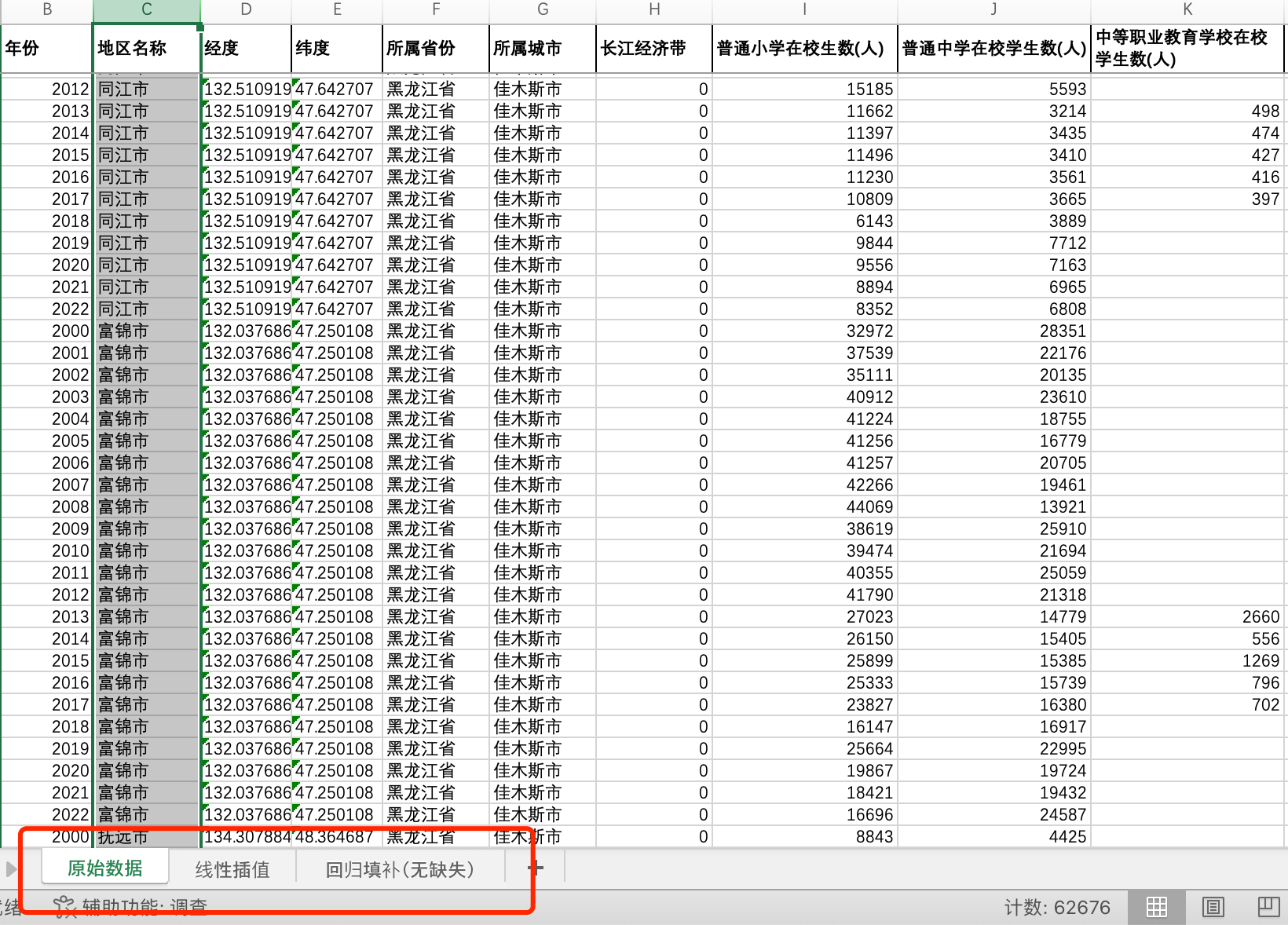The width and height of the screenshot is (1288, 925).
Task: Click year cell 2000 for 富锦市
Action: pos(47,331)
